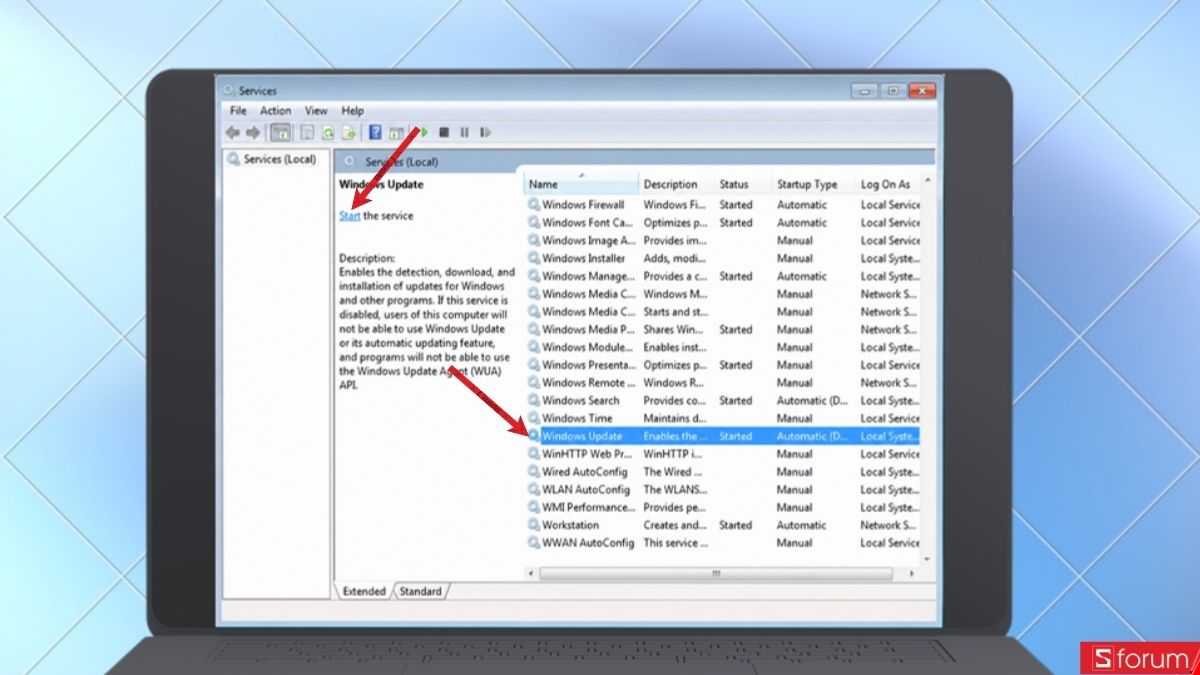Click the toolbar Forward arrow
The height and width of the screenshot is (675, 1200).
point(252,132)
